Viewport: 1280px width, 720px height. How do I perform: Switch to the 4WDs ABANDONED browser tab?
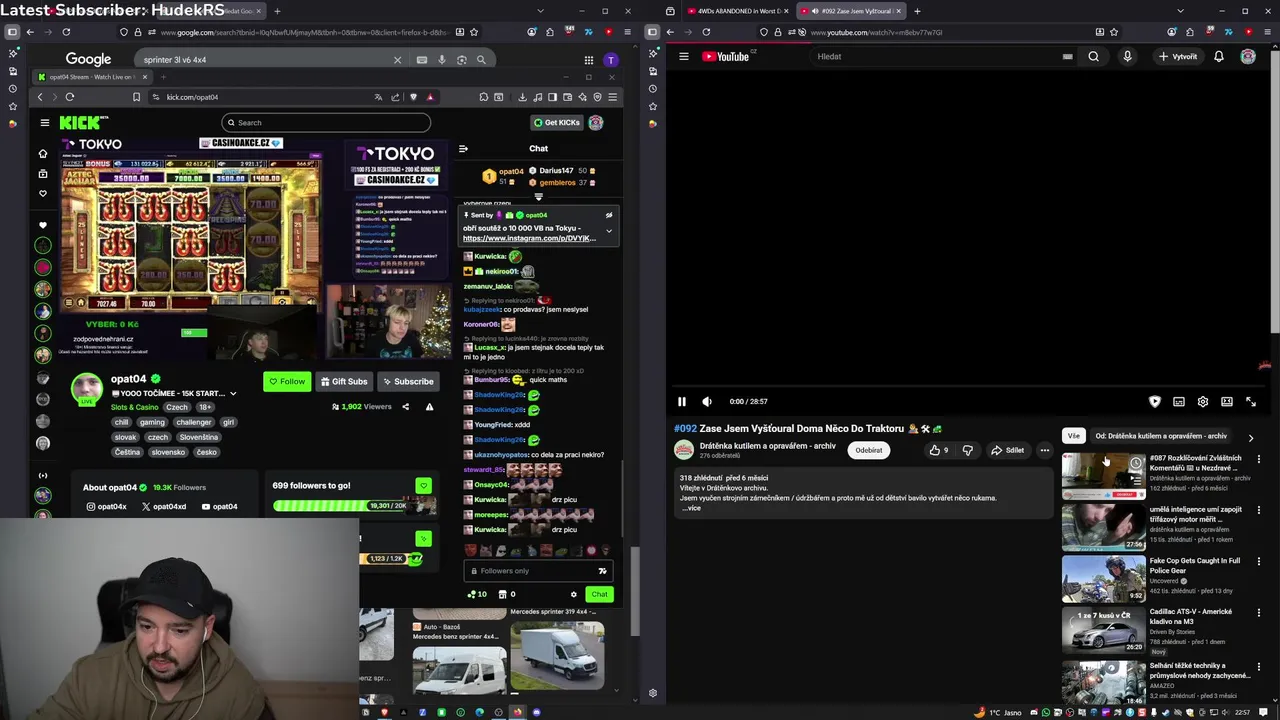click(x=738, y=11)
